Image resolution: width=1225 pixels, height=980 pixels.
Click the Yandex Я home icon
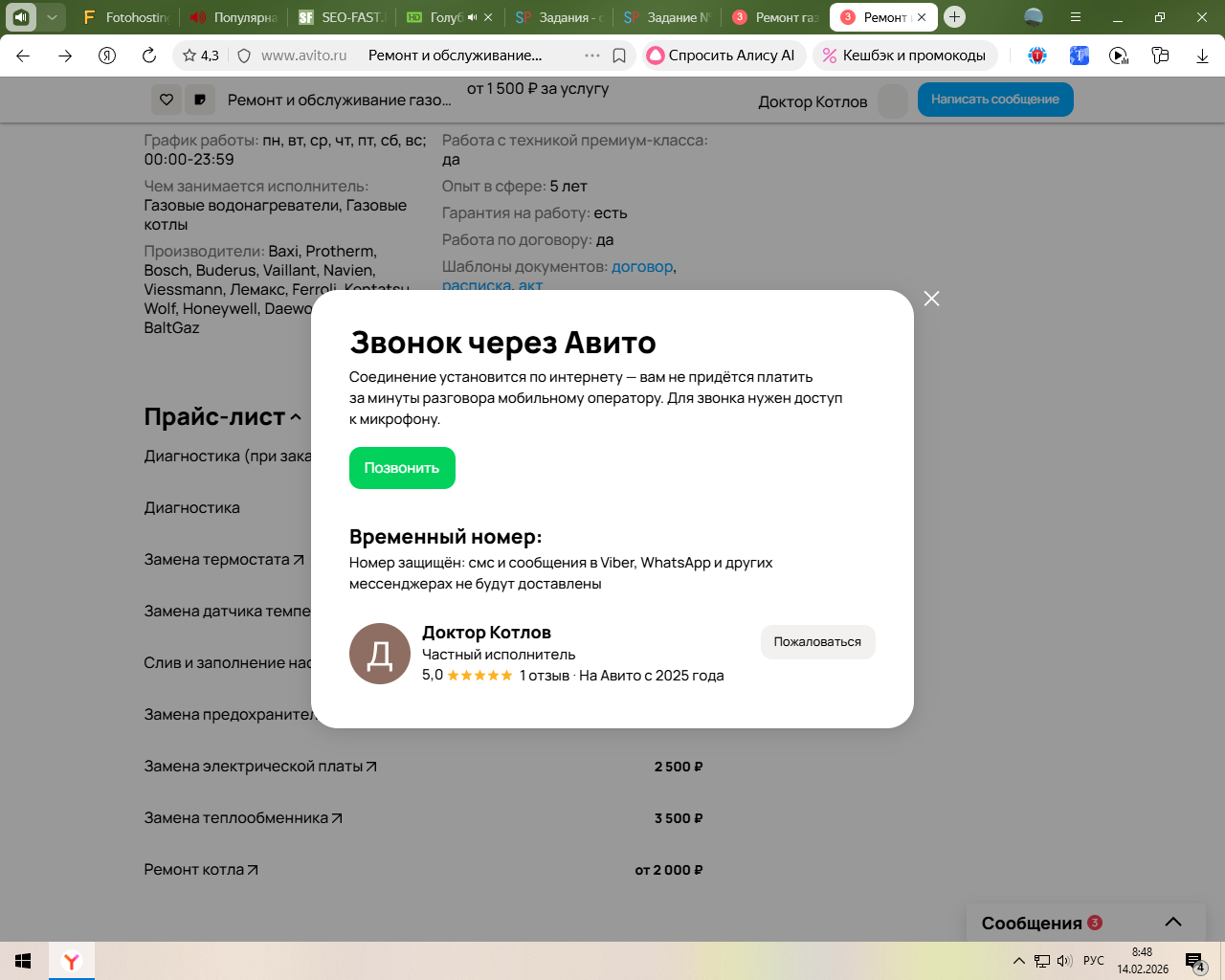click(x=107, y=56)
